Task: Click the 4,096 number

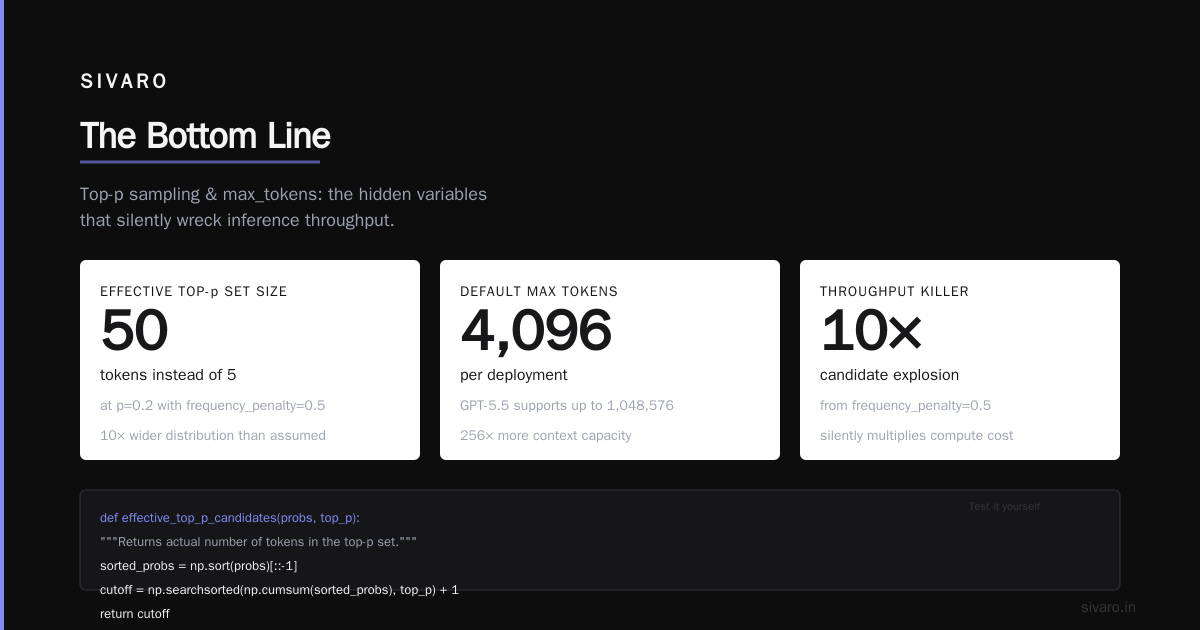Action: coord(536,331)
